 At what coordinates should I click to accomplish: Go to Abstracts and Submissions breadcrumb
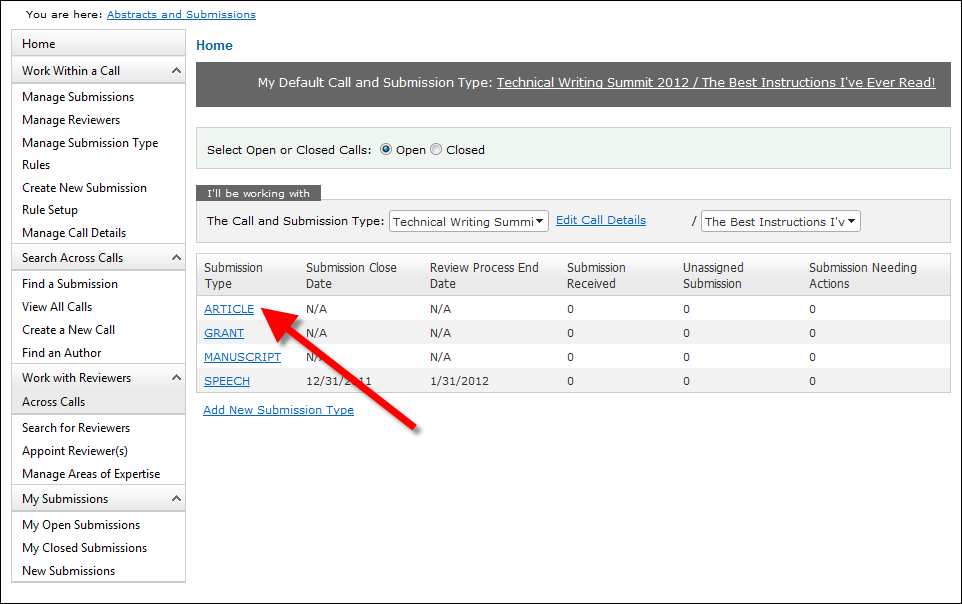point(181,15)
